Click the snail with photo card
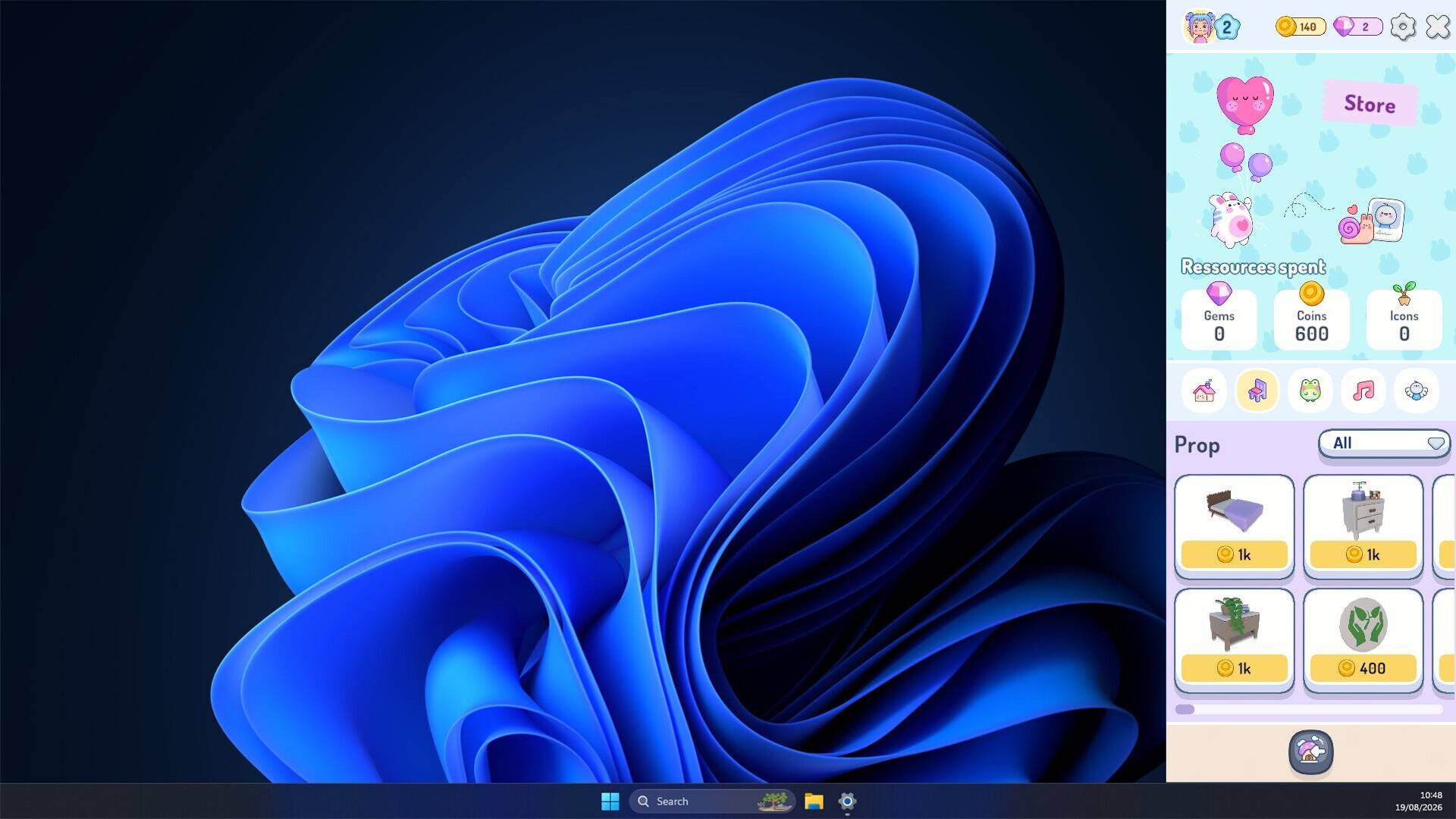This screenshot has height=819, width=1456. click(1371, 221)
